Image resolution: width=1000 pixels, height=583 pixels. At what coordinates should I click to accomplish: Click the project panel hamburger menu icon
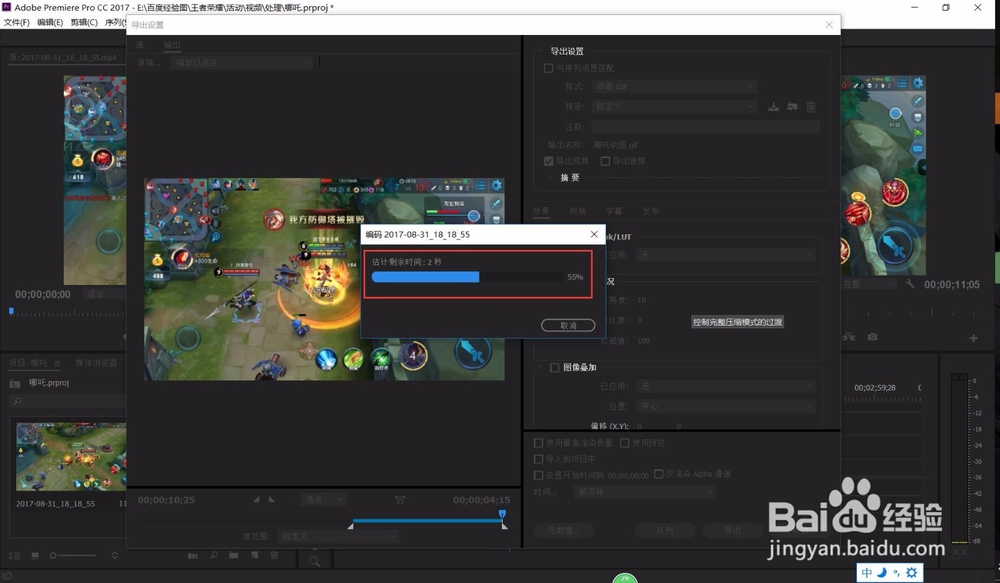coord(57,363)
